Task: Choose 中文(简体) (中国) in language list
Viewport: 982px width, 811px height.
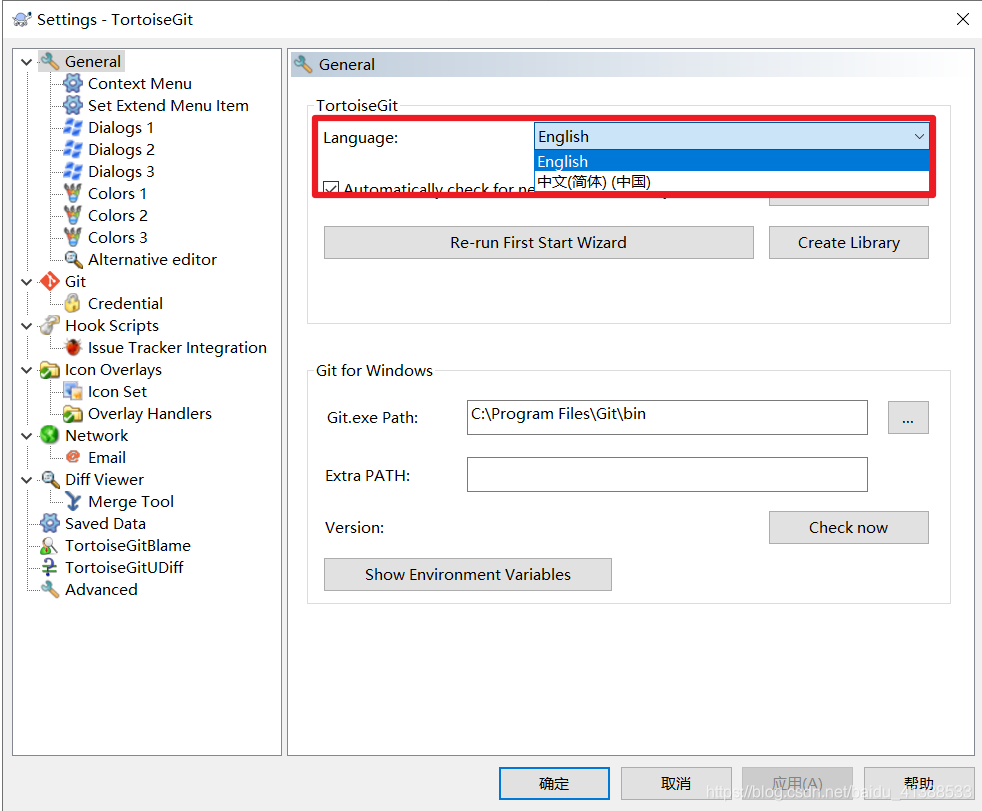Action: coord(731,181)
